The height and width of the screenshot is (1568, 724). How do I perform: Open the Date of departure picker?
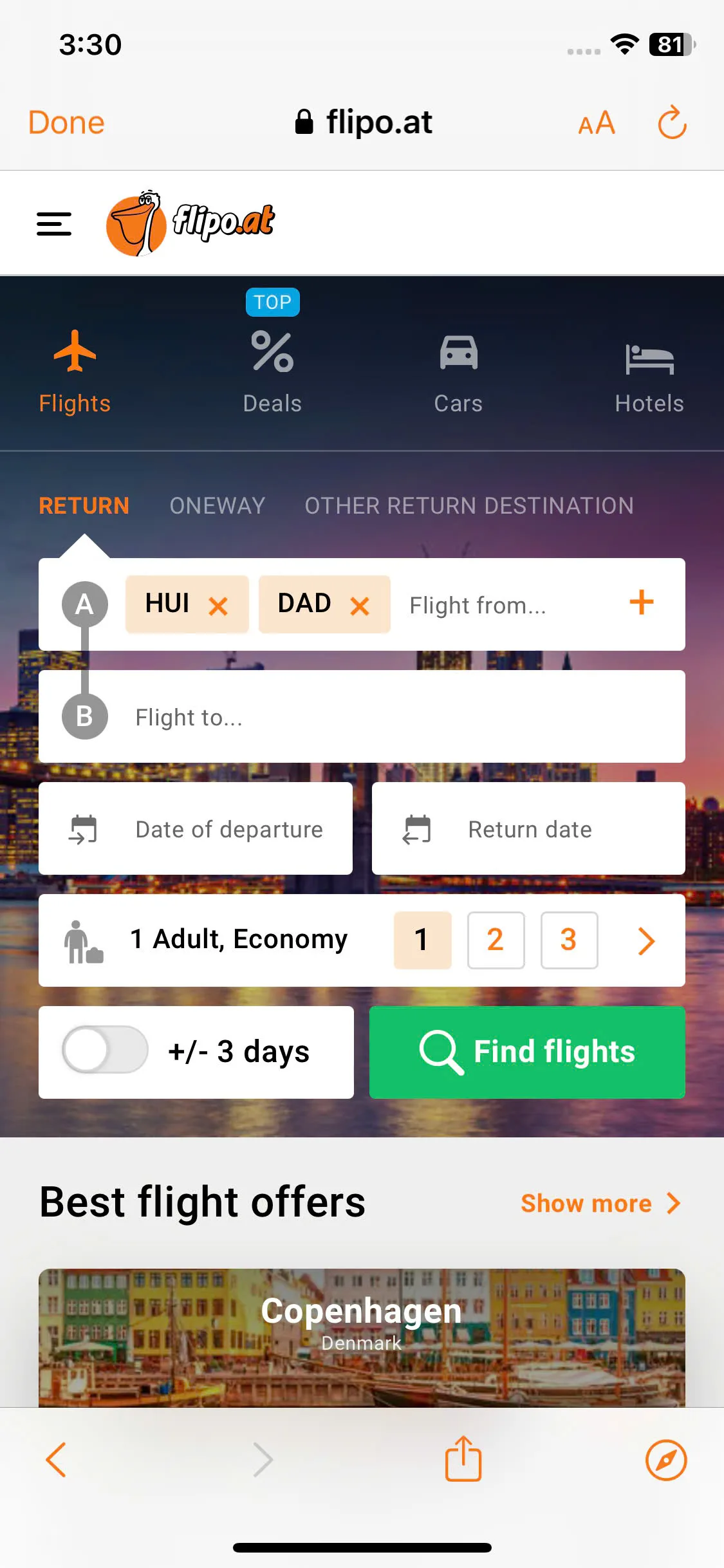point(196,828)
